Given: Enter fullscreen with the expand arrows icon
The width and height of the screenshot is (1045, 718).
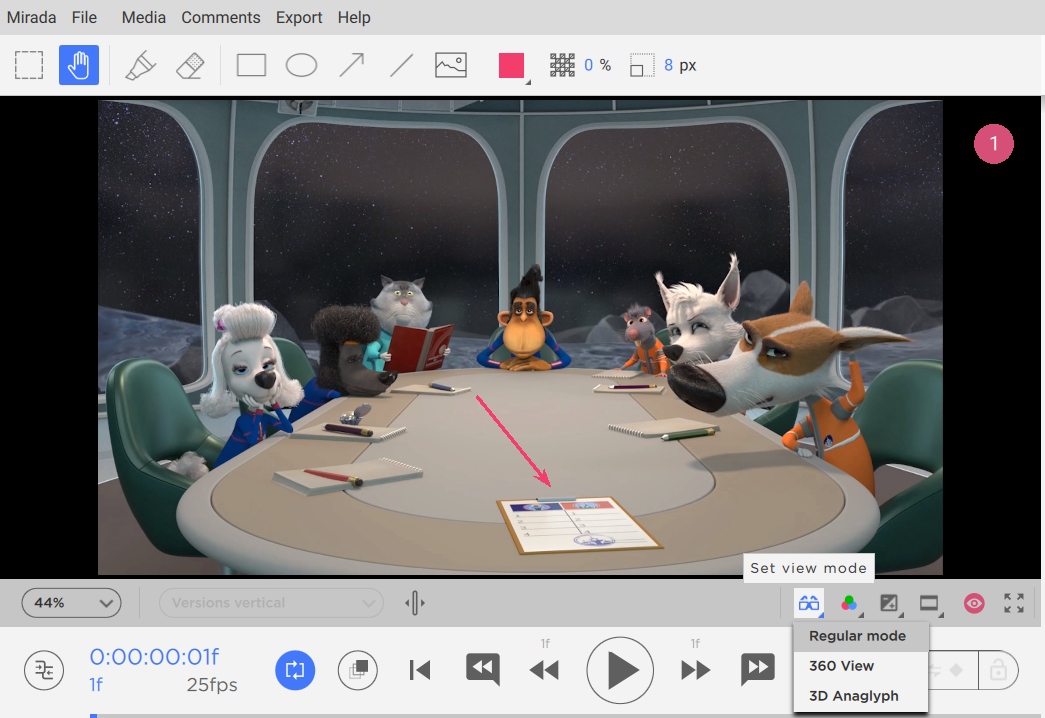Looking at the screenshot, I should pyautogui.click(x=1014, y=603).
